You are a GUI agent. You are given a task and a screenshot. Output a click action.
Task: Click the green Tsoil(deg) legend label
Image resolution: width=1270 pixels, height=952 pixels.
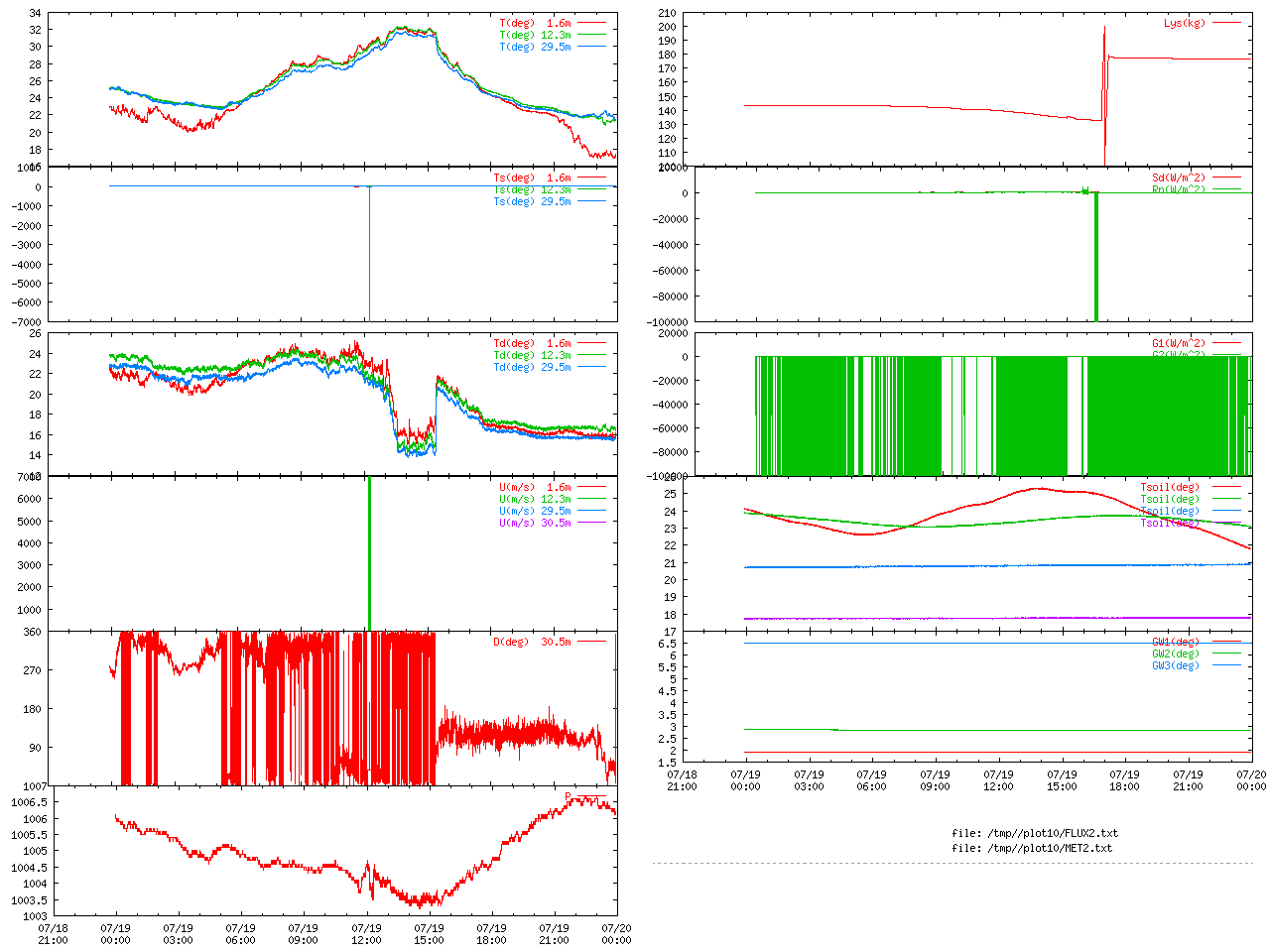(1170, 499)
